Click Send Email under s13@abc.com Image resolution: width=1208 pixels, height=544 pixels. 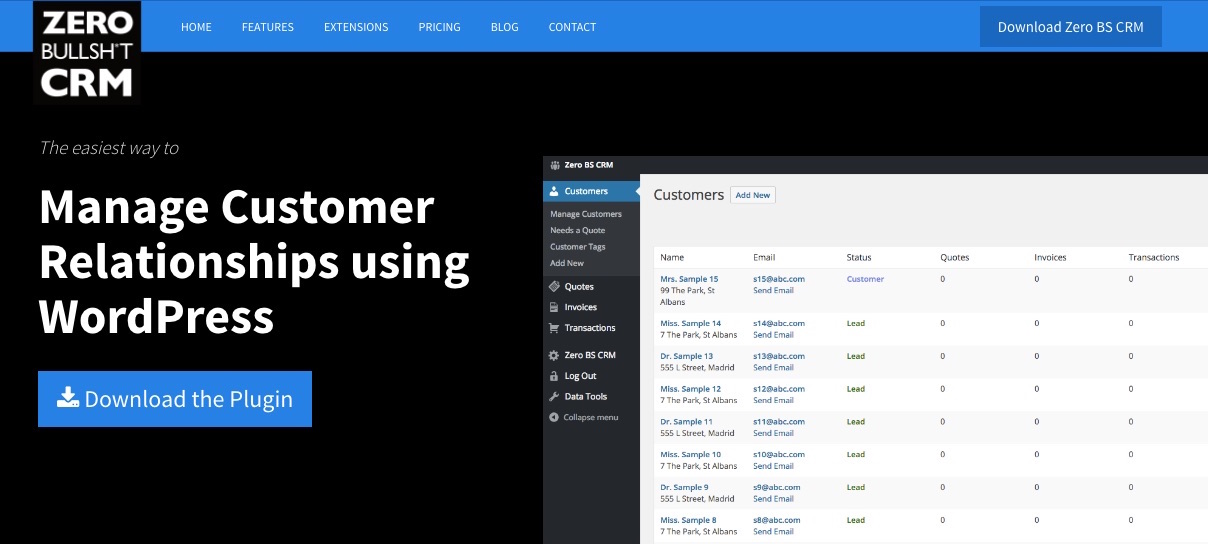click(x=773, y=367)
